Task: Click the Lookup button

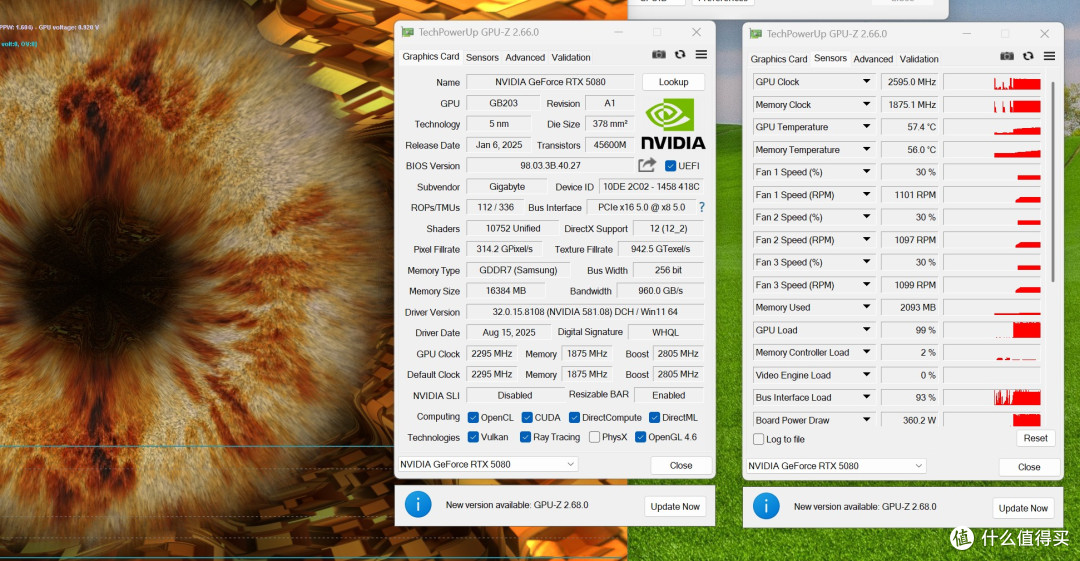Action: coord(674,81)
